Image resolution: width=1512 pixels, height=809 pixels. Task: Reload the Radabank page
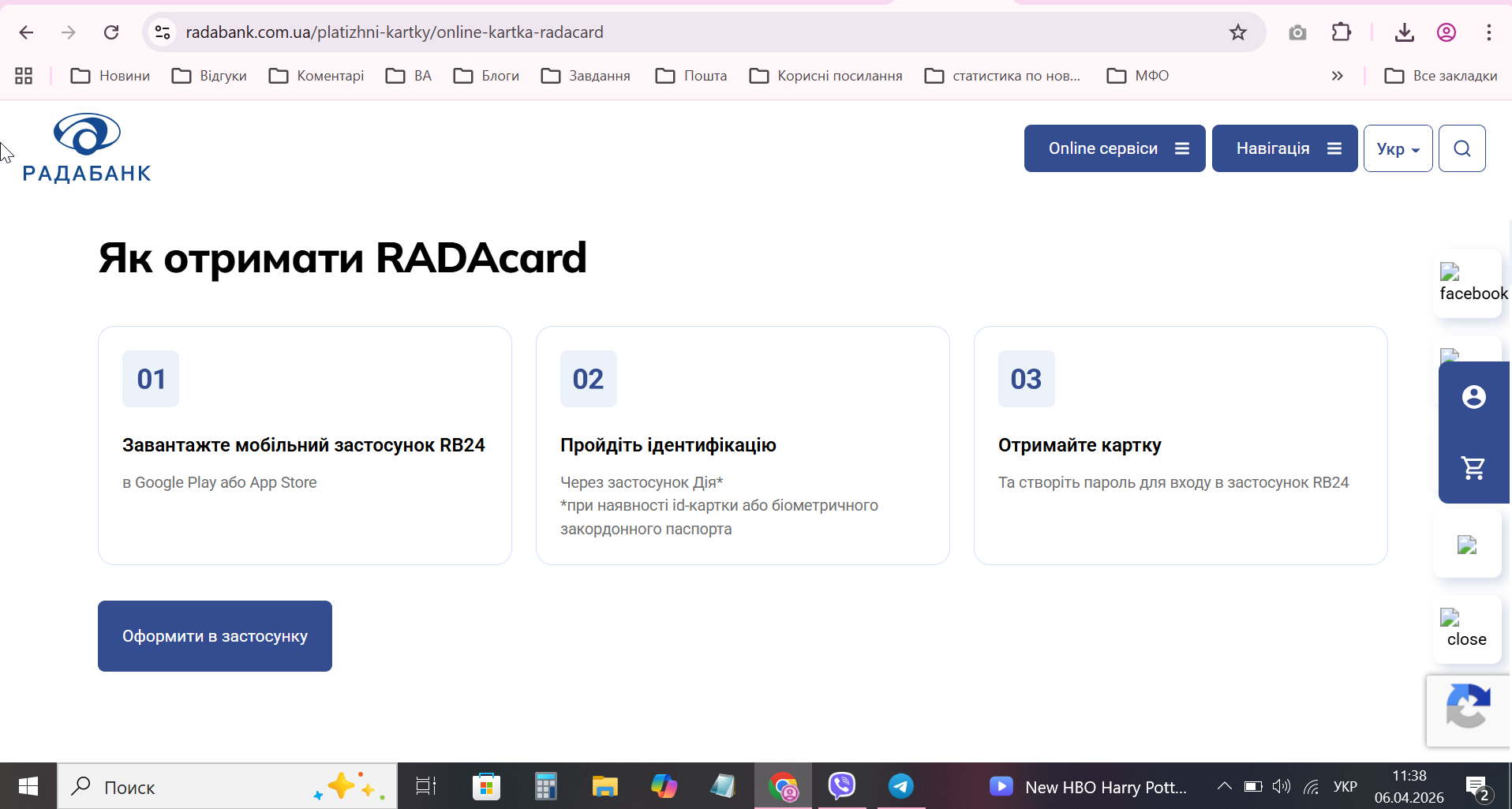coord(111,32)
